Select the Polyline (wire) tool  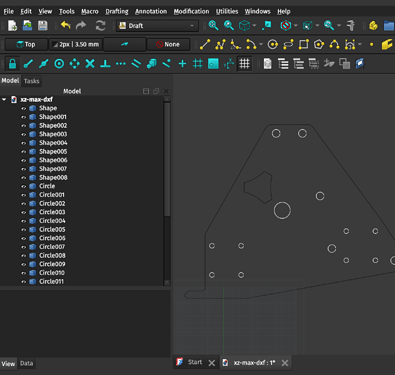coord(220,44)
